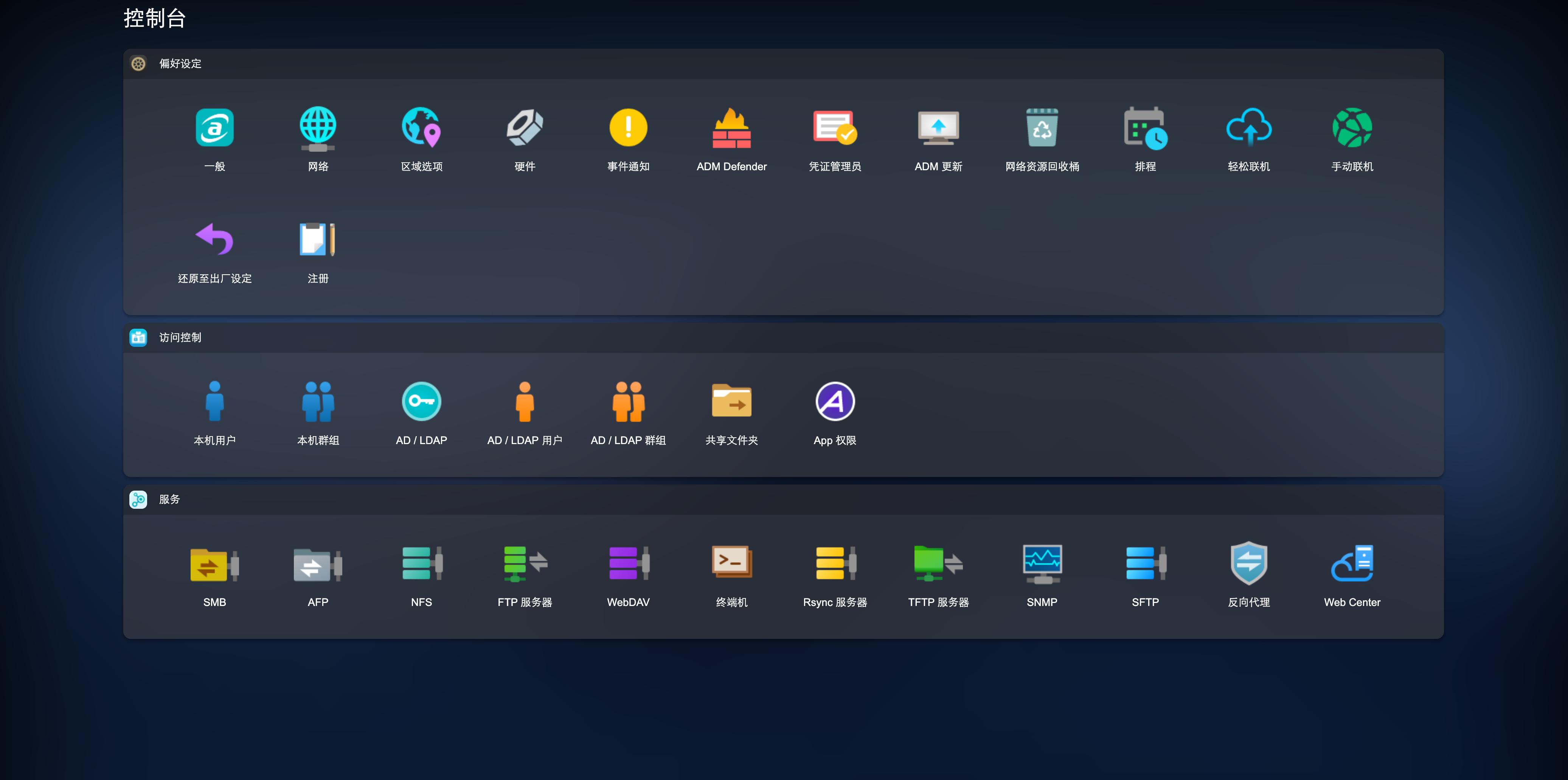The image size is (1568, 780).
Task: Open the 凭证管理员 certificate icon
Action: (x=835, y=129)
